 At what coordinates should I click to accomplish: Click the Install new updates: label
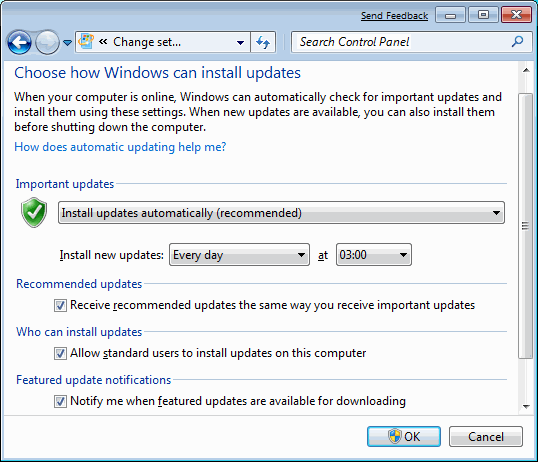coord(112,255)
